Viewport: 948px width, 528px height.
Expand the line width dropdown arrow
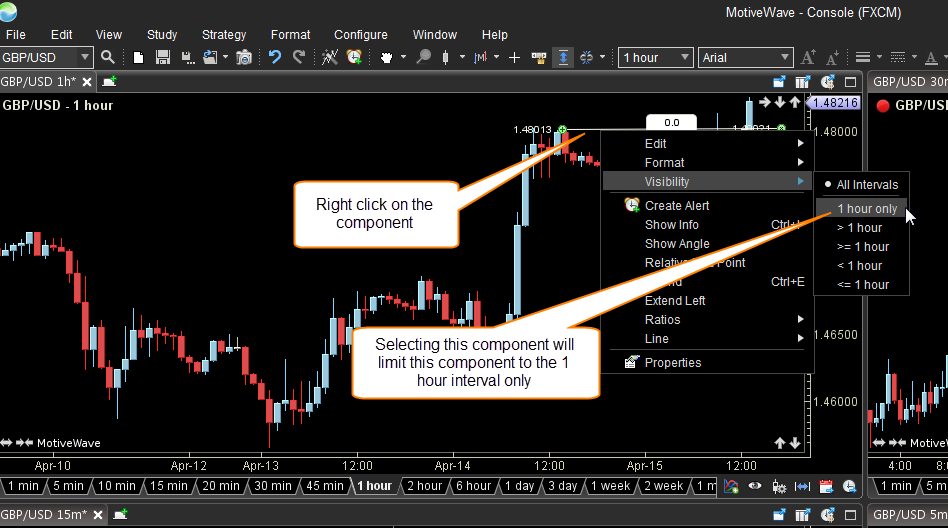(880, 57)
